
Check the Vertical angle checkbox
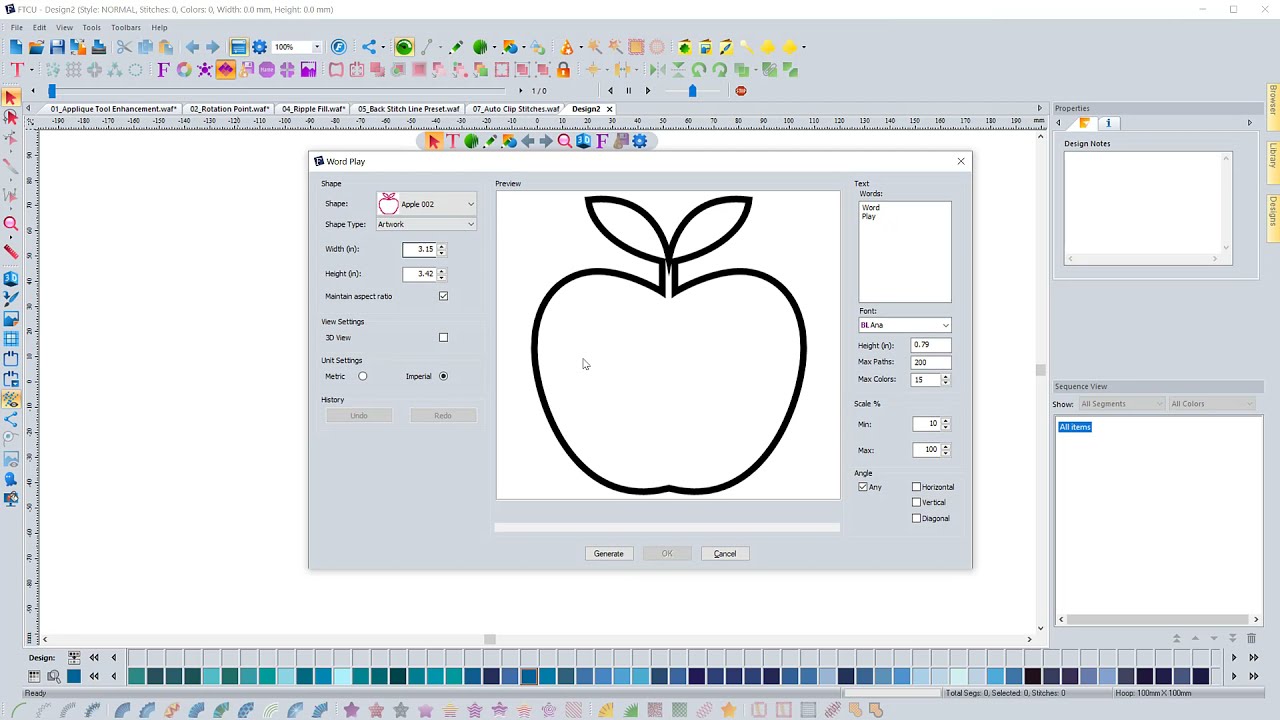(916, 503)
